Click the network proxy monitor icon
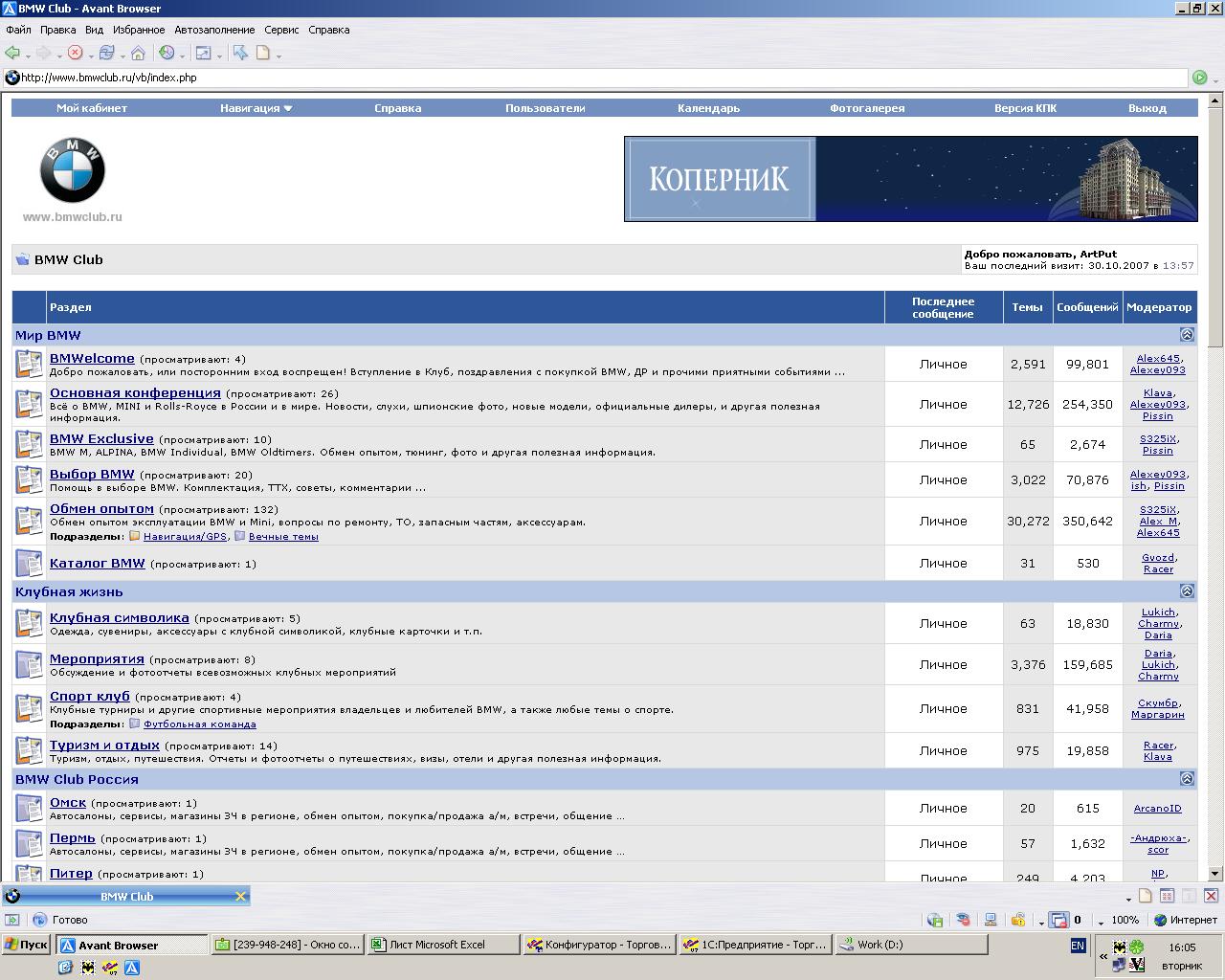The image size is (1225, 980). pyautogui.click(x=991, y=920)
